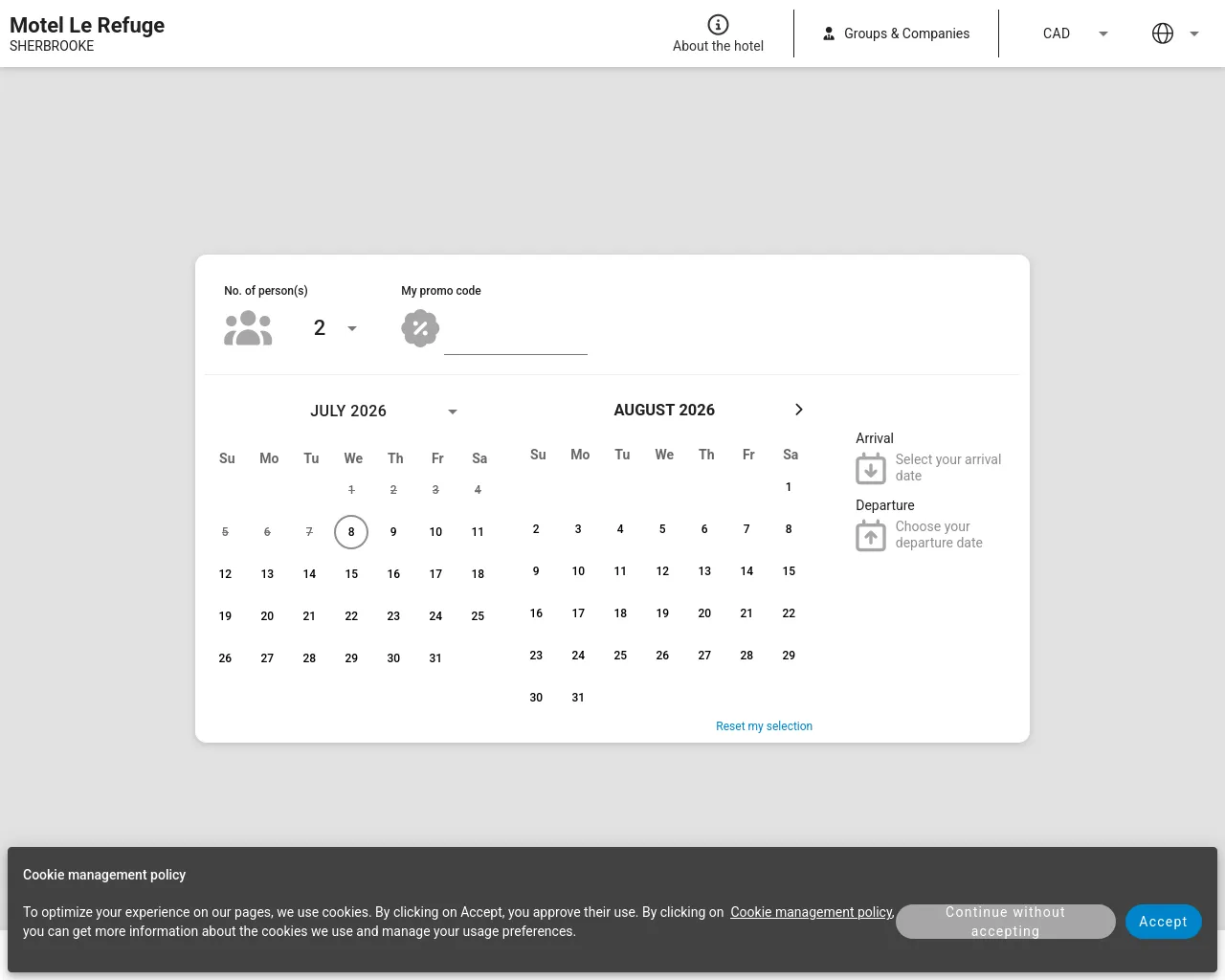The image size is (1225, 980).
Task: Choose July 22 date
Action: tap(351, 616)
